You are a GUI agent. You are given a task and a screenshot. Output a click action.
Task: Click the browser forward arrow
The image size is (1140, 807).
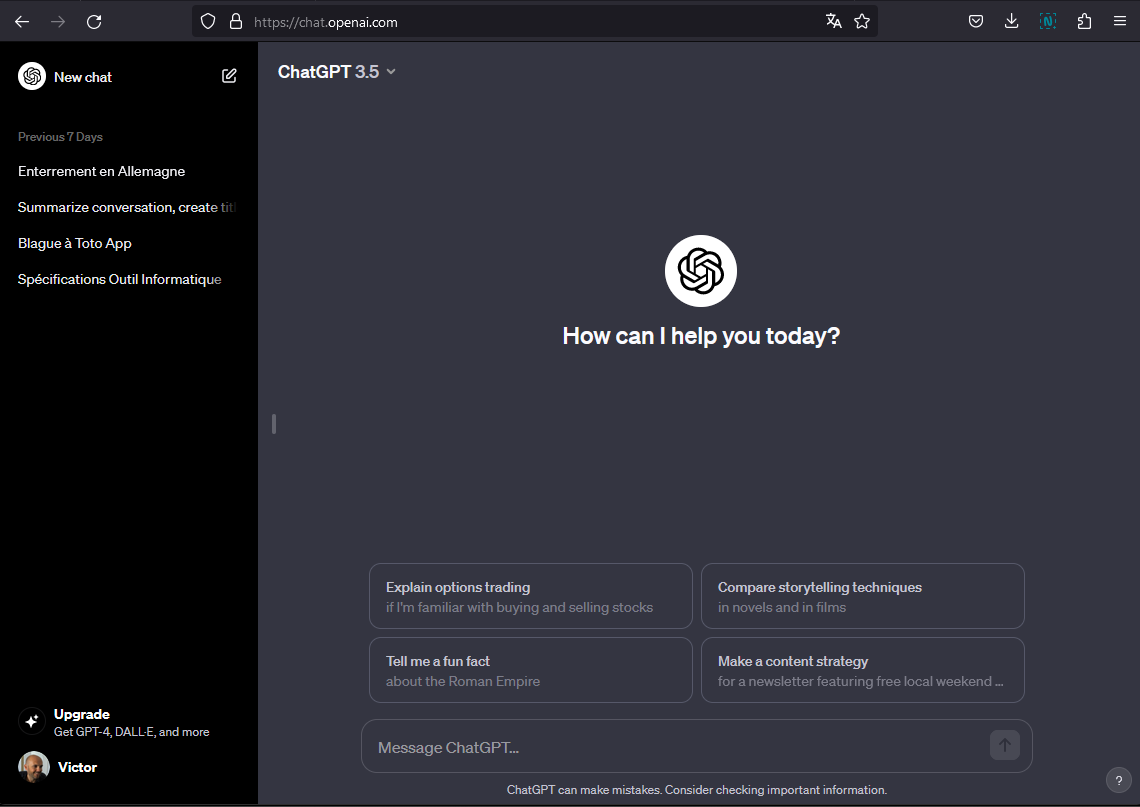pyautogui.click(x=58, y=22)
